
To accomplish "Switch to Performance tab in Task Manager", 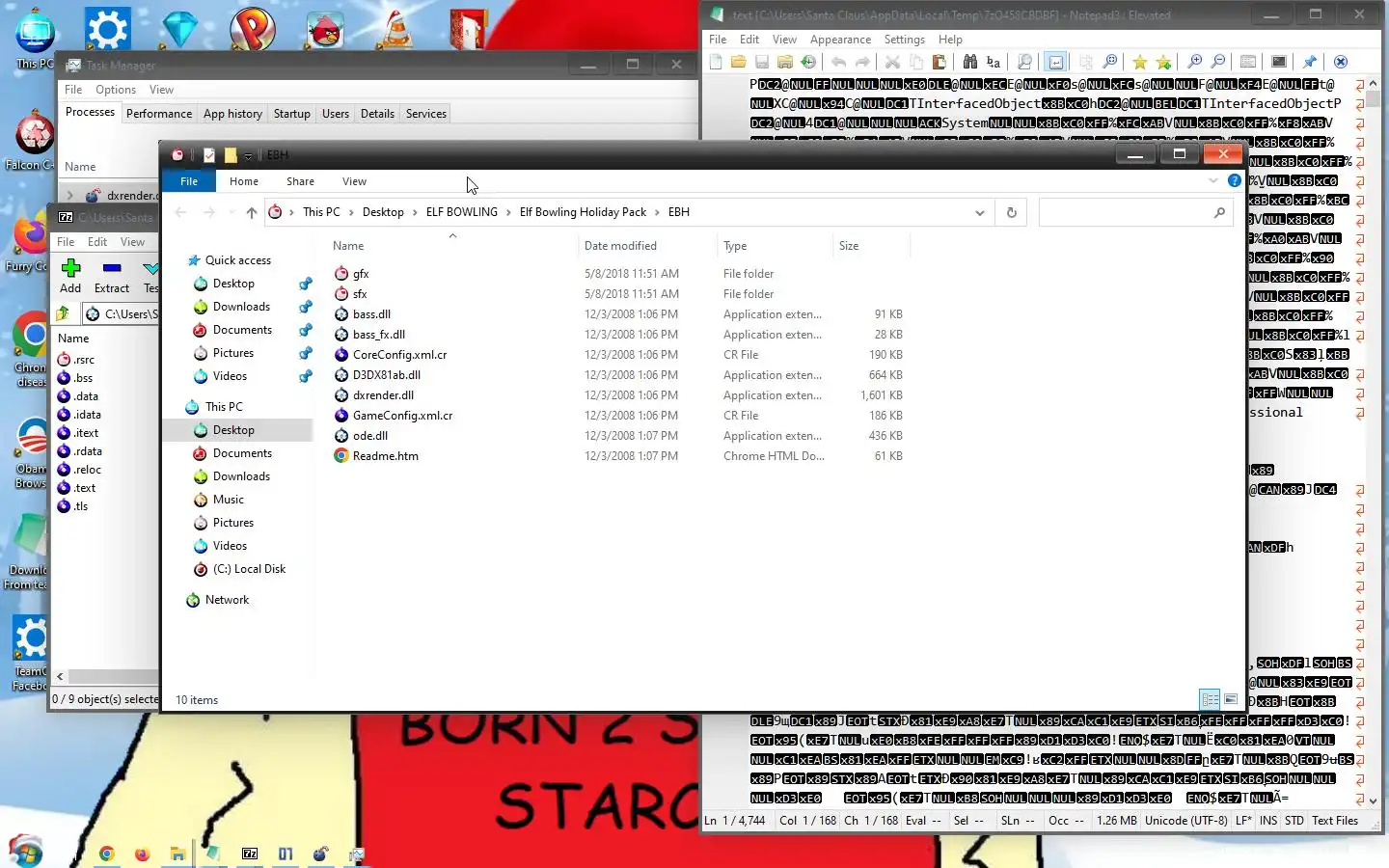I will pos(159,114).
